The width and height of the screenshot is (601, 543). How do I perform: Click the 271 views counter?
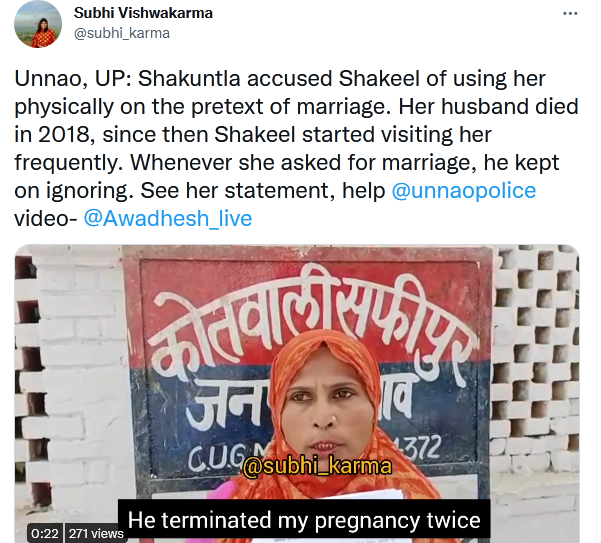[96, 533]
